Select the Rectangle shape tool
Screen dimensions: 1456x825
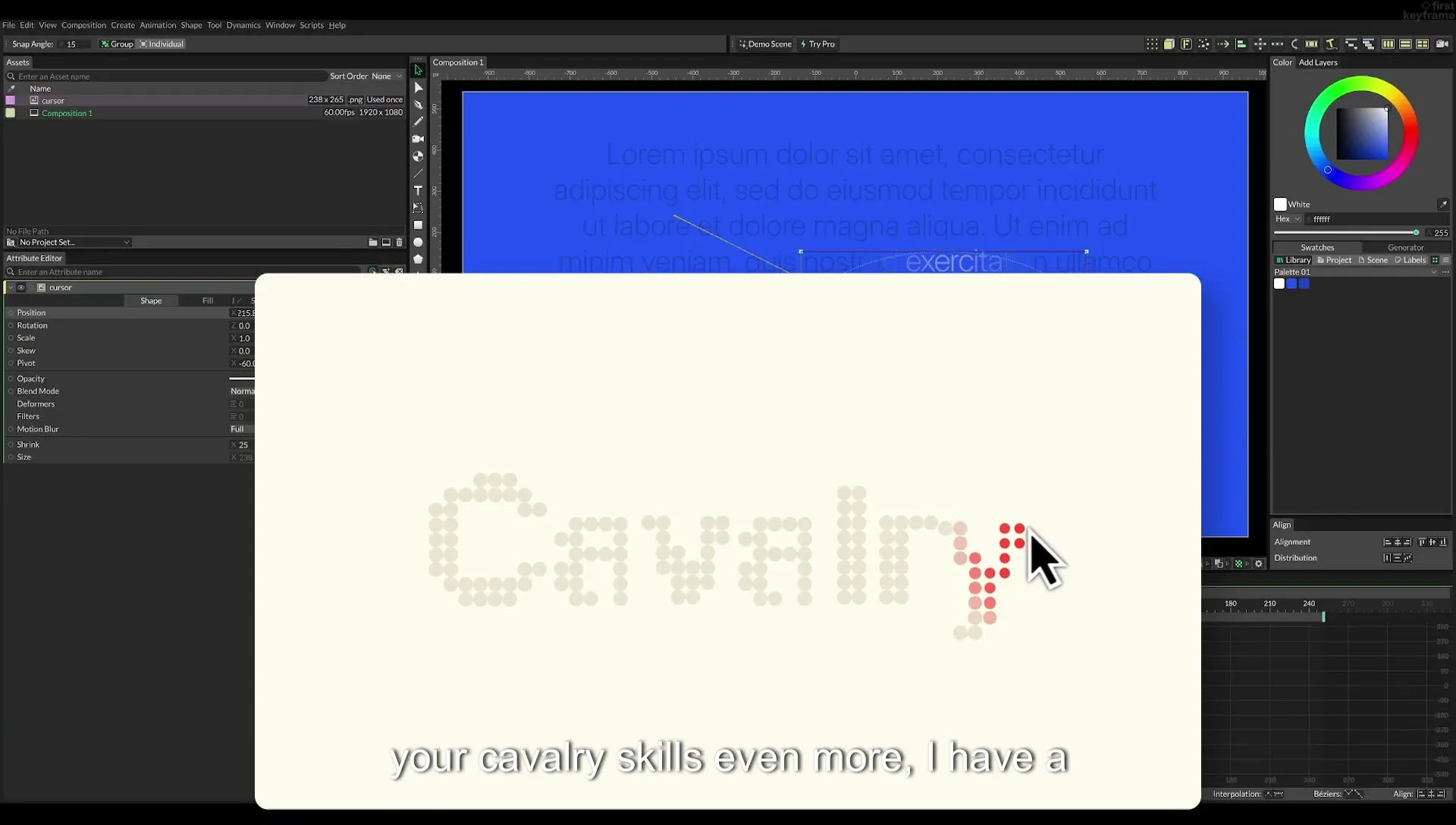[418, 225]
